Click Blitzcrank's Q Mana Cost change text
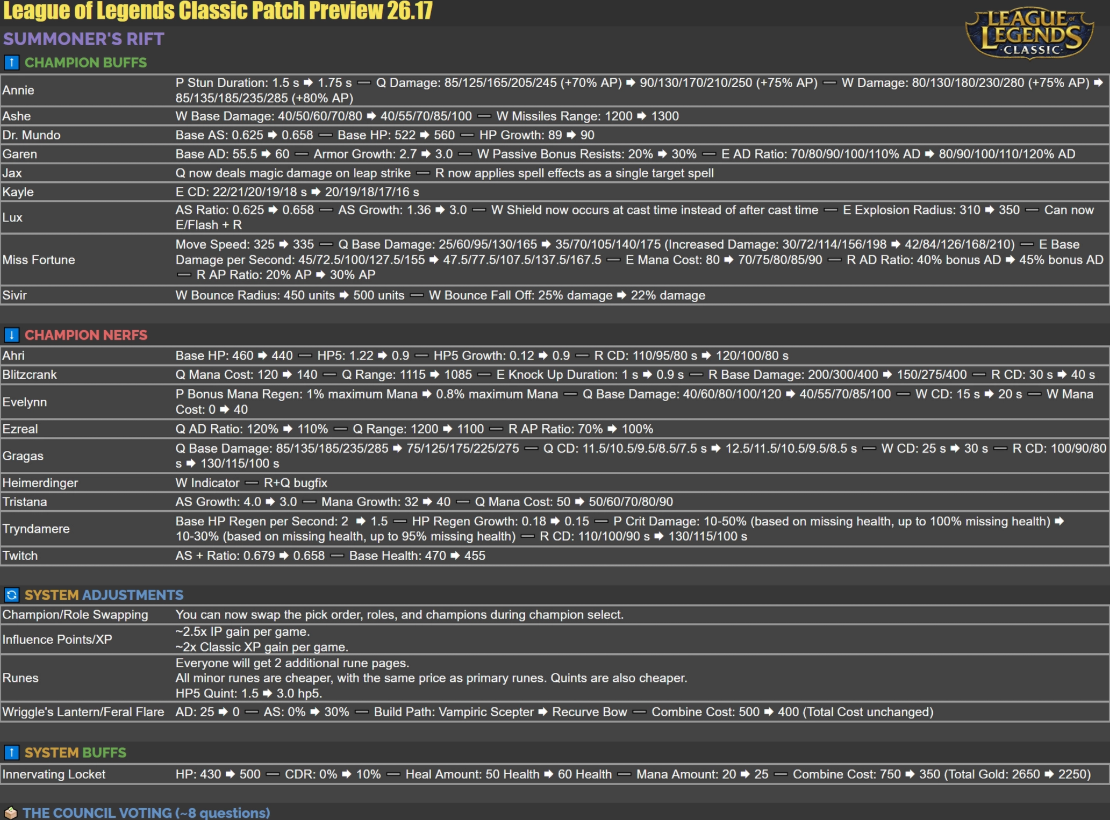 coord(246,375)
